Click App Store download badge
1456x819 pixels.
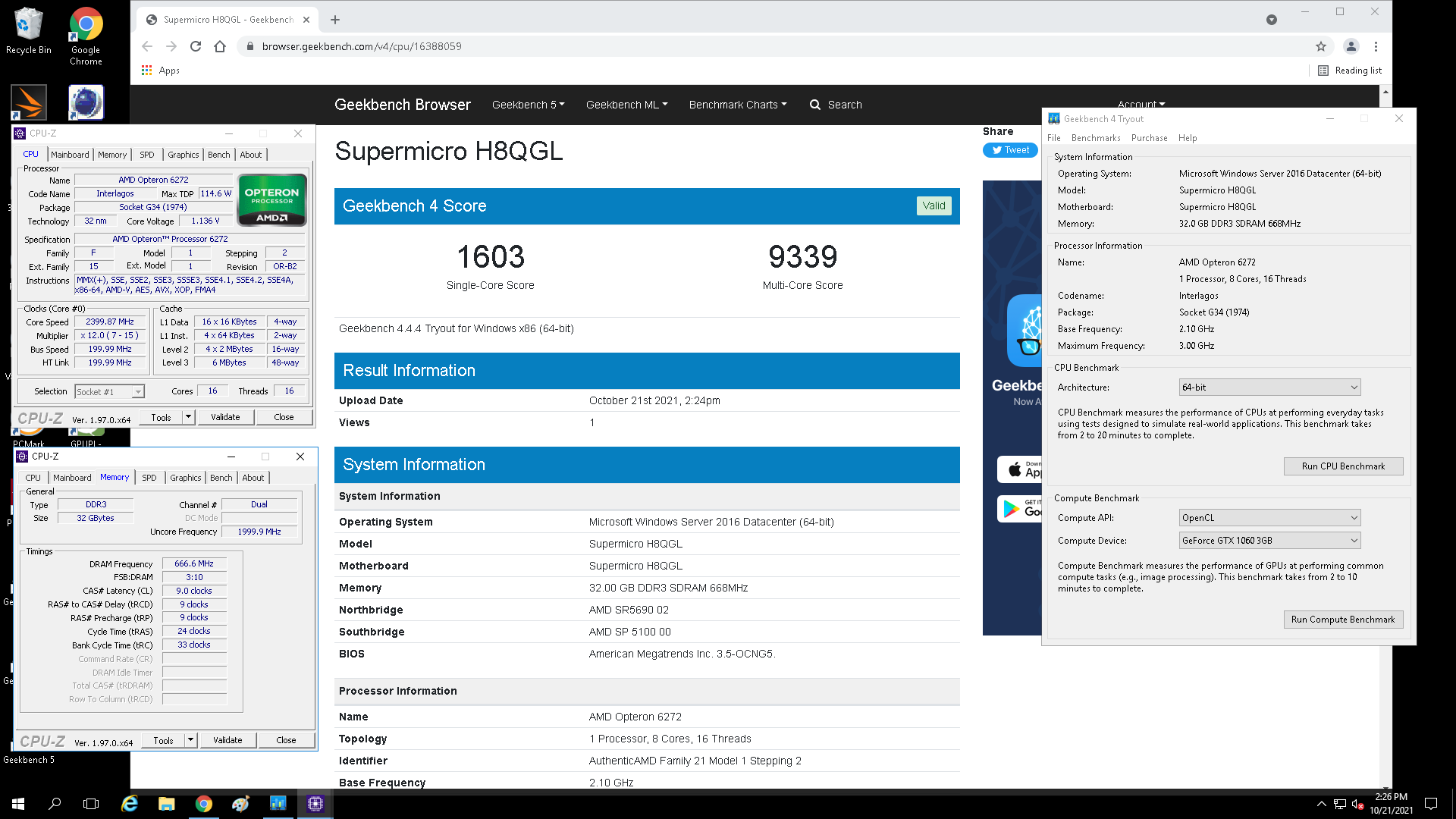coord(1020,469)
